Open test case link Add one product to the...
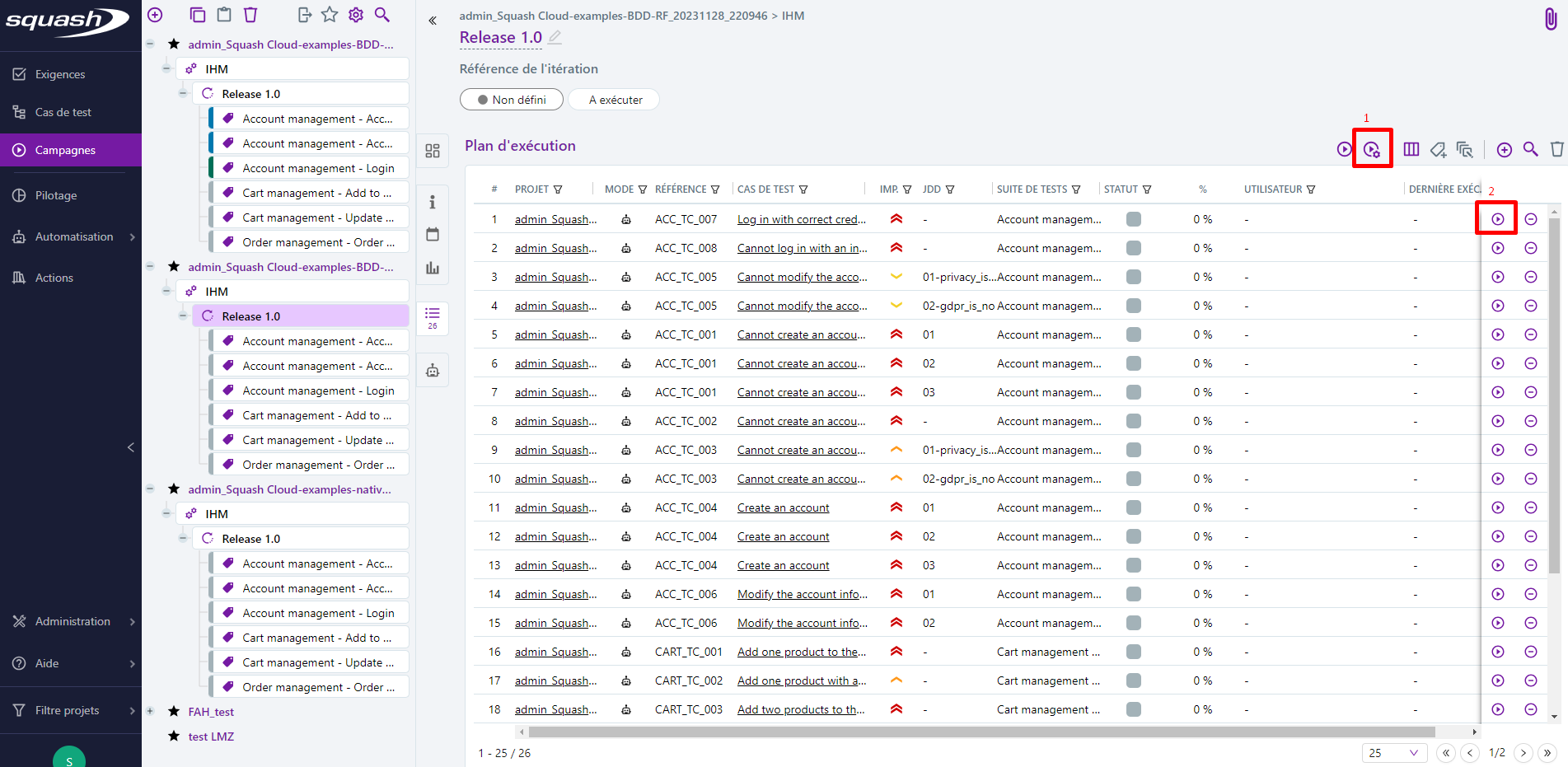The width and height of the screenshot is (1568, 767). [802, 652]
